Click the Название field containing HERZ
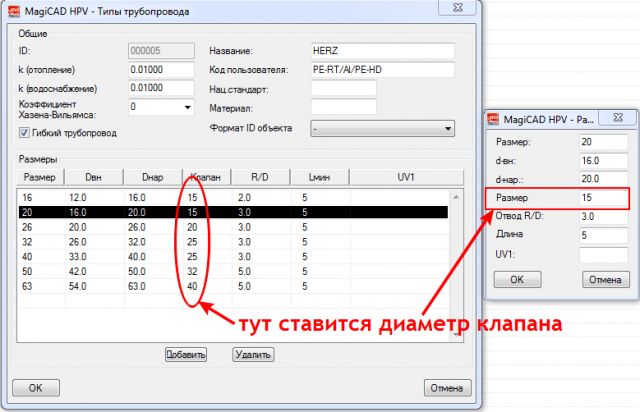The image size is (640, 412). [x=382, y=51]
